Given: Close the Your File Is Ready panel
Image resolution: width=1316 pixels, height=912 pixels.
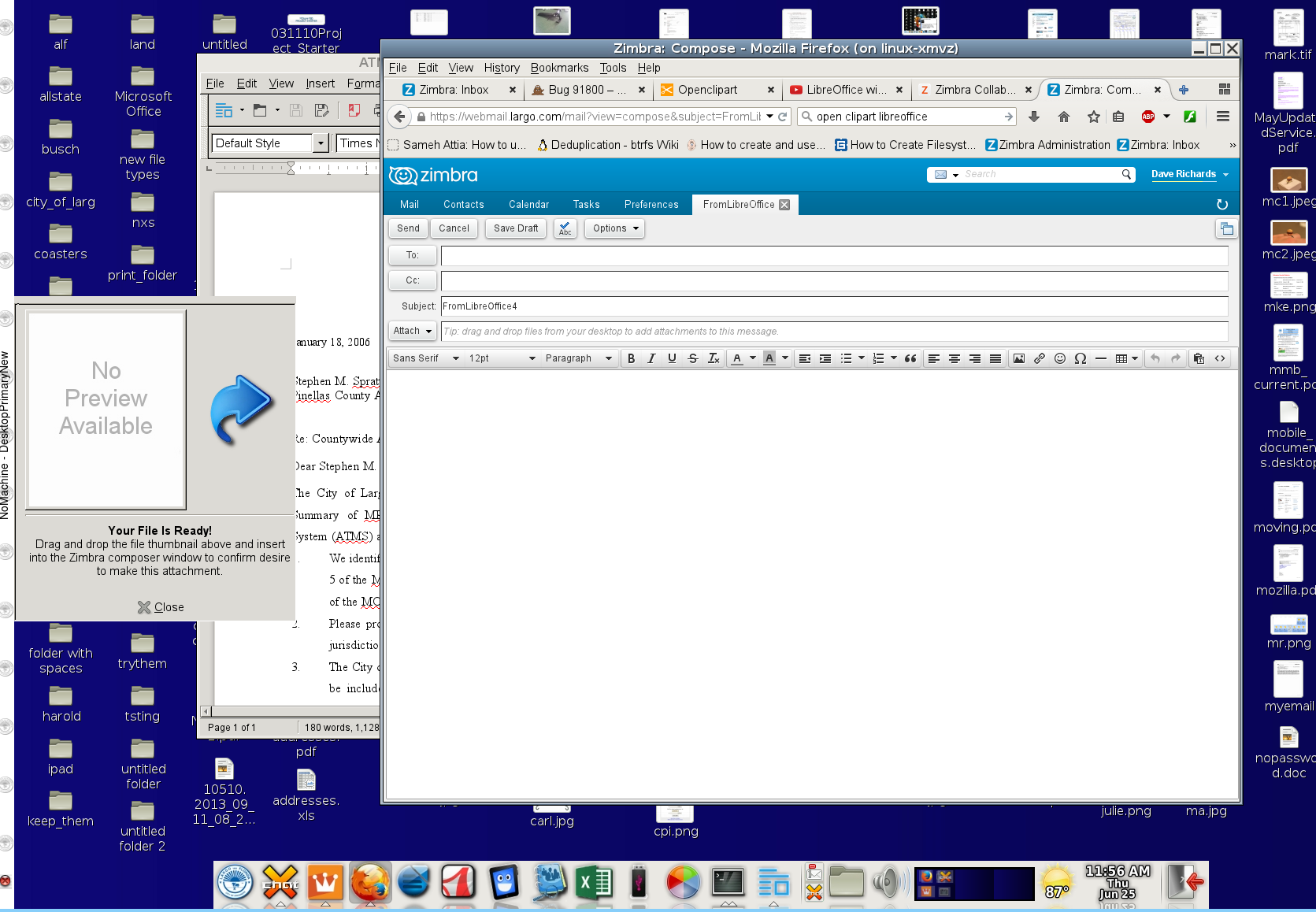Looking at the screenshot, I should tap(161, 607).
